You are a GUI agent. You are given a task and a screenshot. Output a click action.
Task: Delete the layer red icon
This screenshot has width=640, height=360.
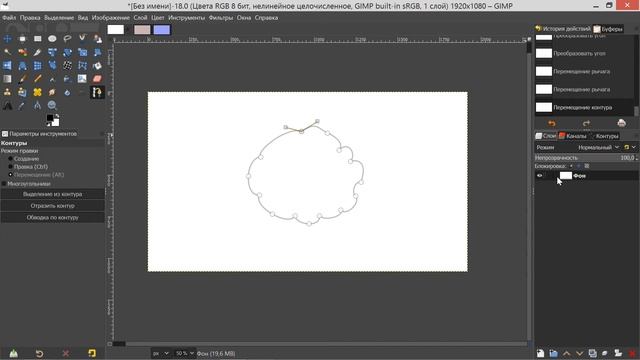(632, 353)
